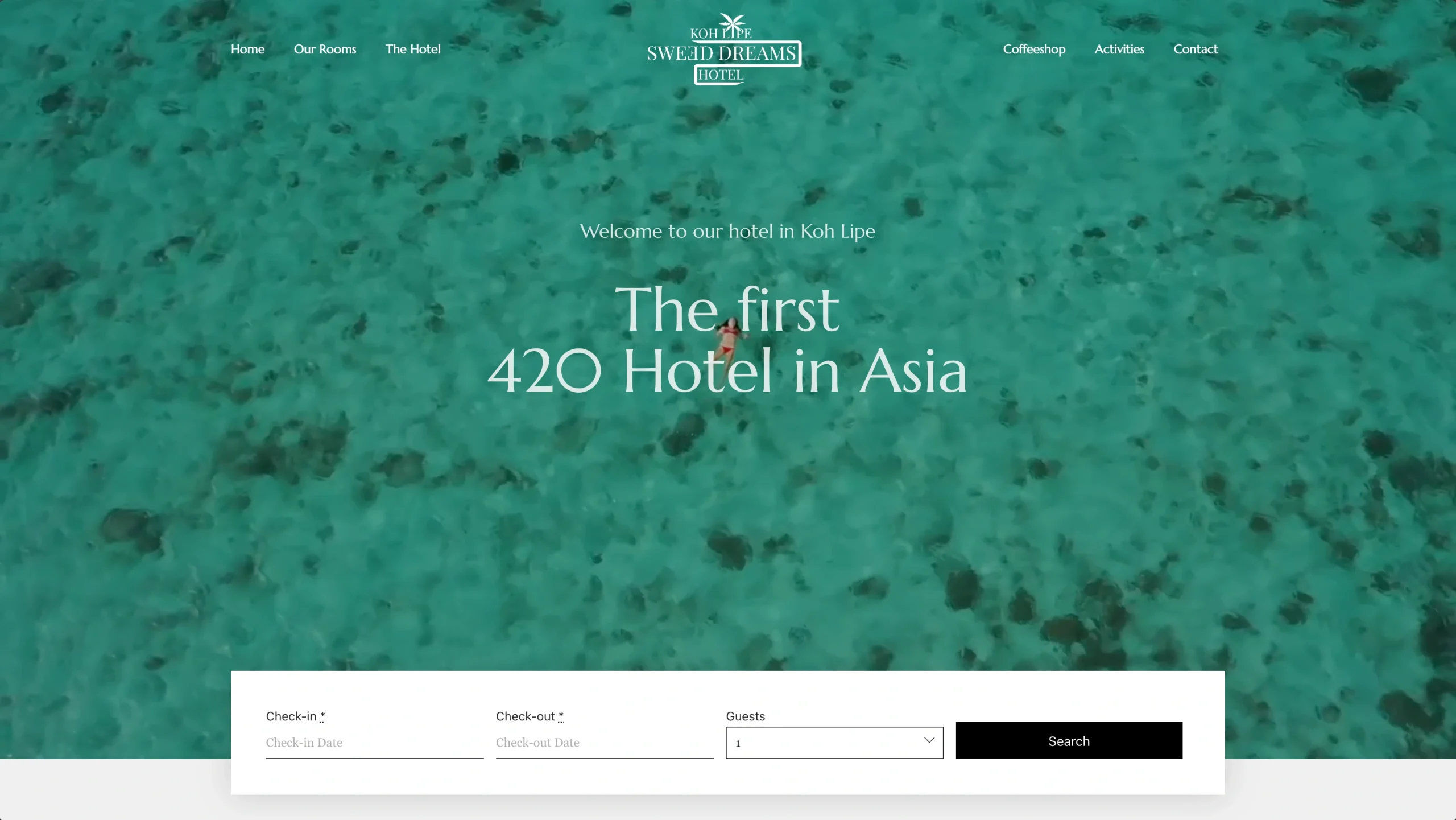
Task: Click the palm tree icon in logo
Action: (x=732, y=24)
